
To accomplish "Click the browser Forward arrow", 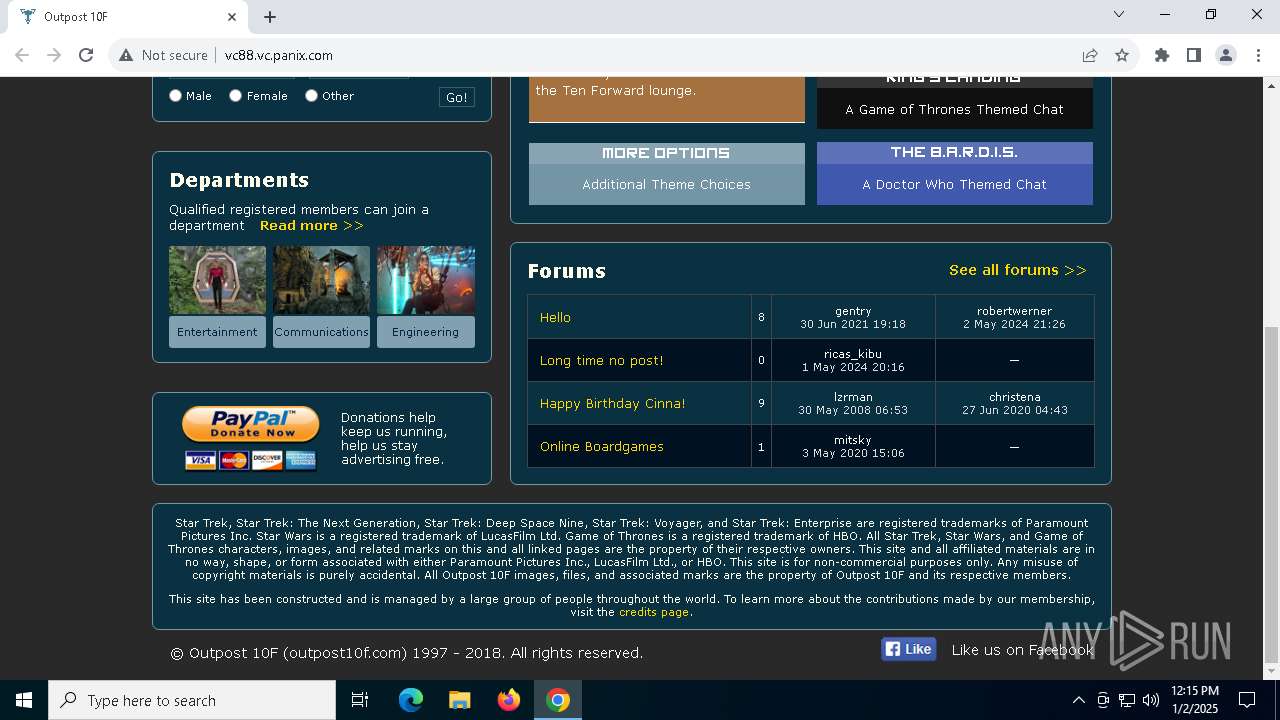I will (54, 55).
